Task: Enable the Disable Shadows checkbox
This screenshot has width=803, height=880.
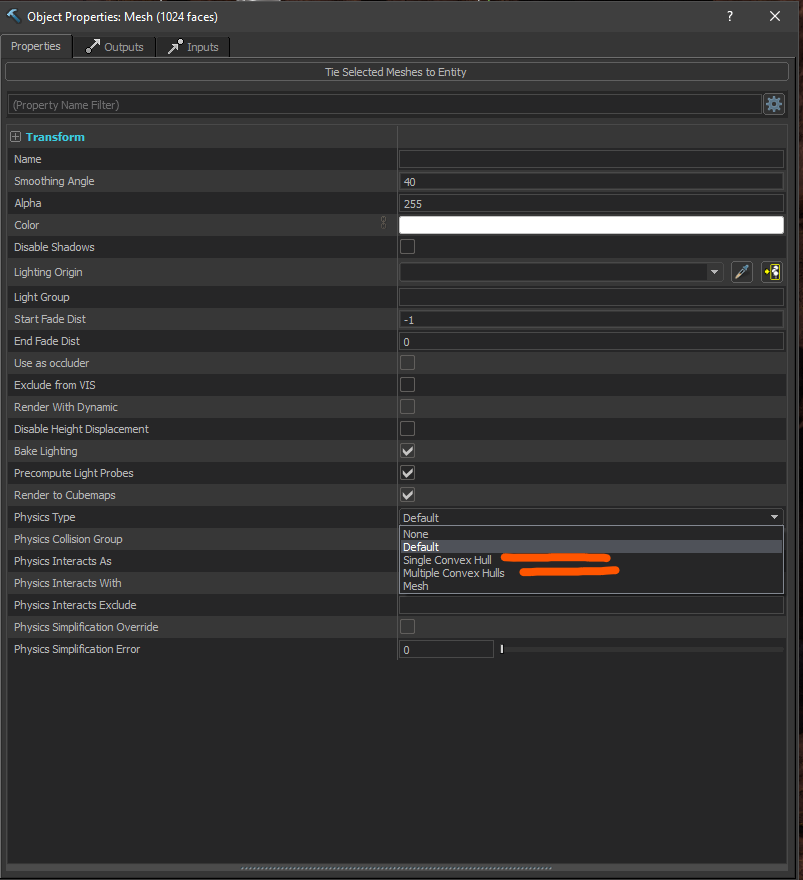Action: coord(408,247)
